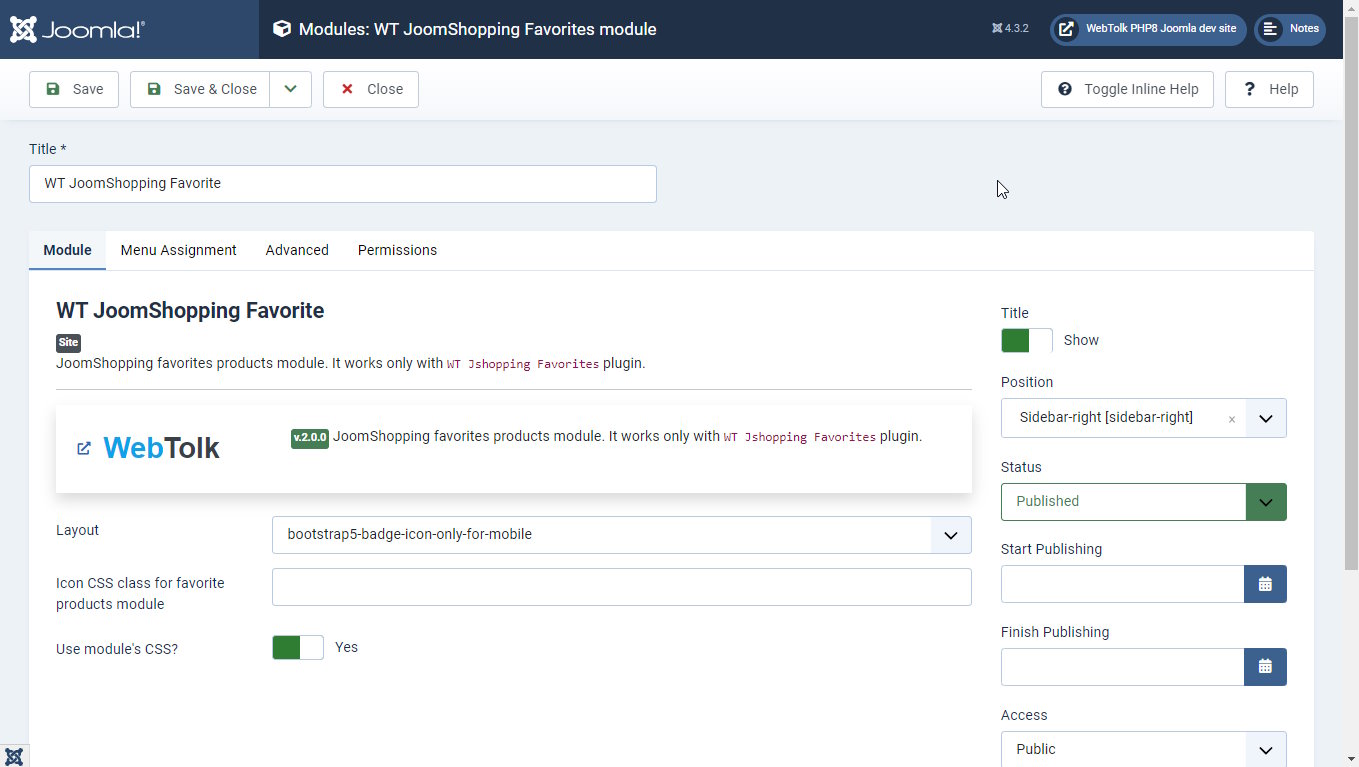This screenshot has height=767, width=1359.
Task: Open the Layout dropdown
Action: (622, 535)
